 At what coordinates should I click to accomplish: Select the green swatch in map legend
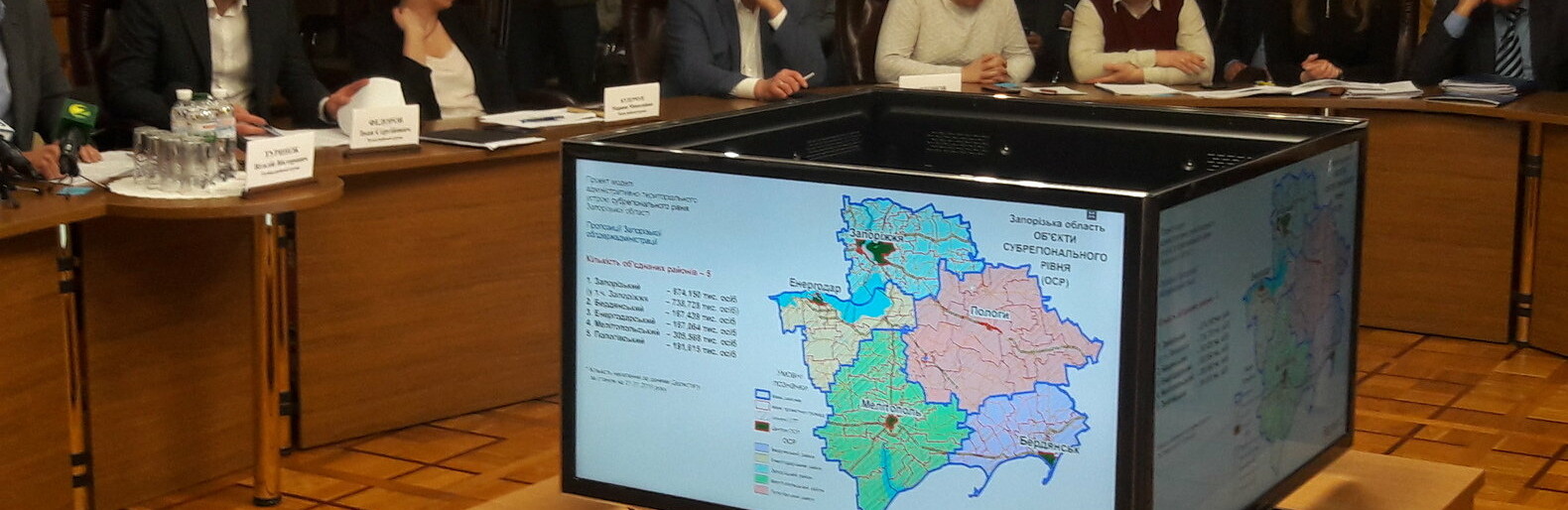pyautogui.click(x=762, y=476)
